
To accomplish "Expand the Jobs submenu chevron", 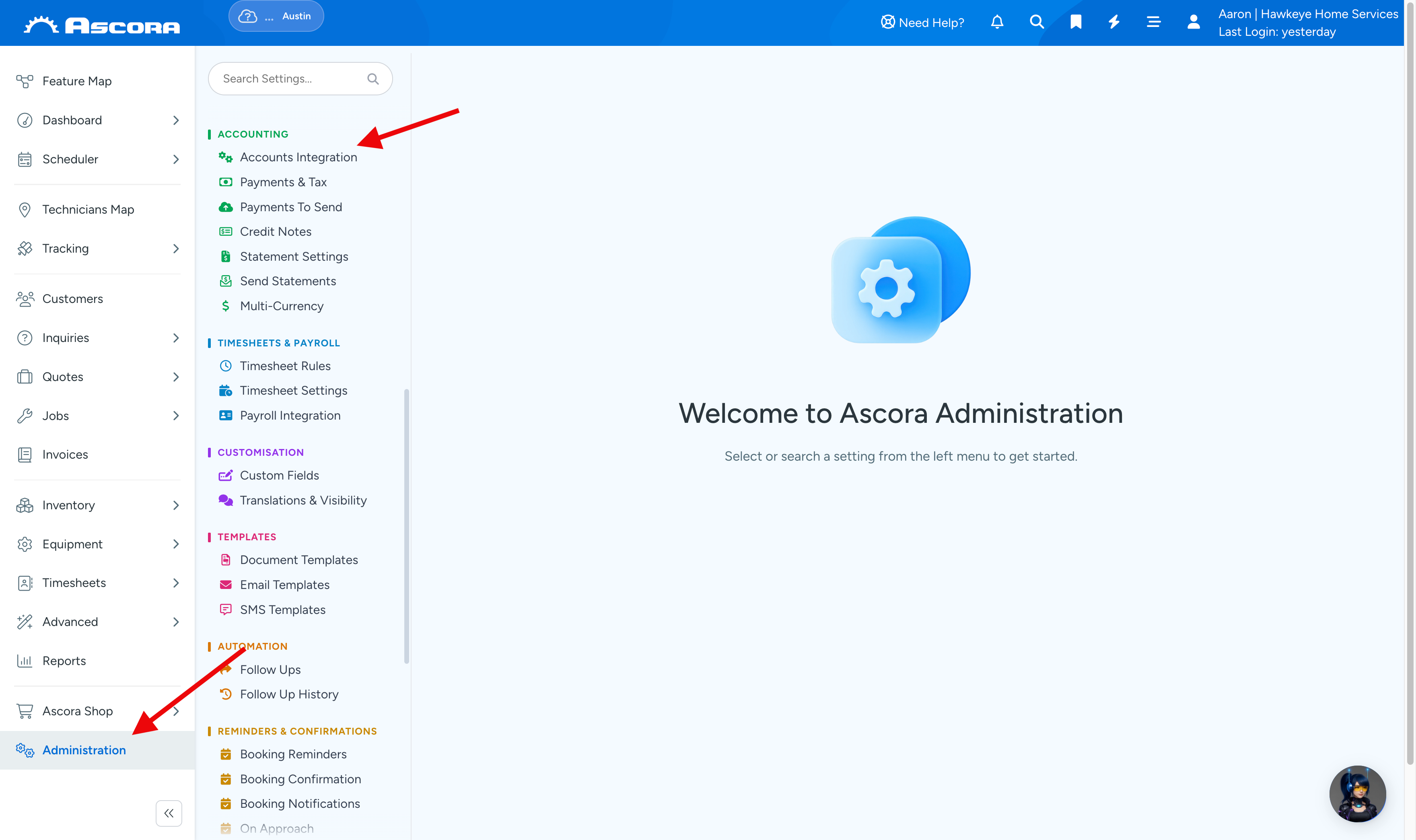I will (176, 416).
